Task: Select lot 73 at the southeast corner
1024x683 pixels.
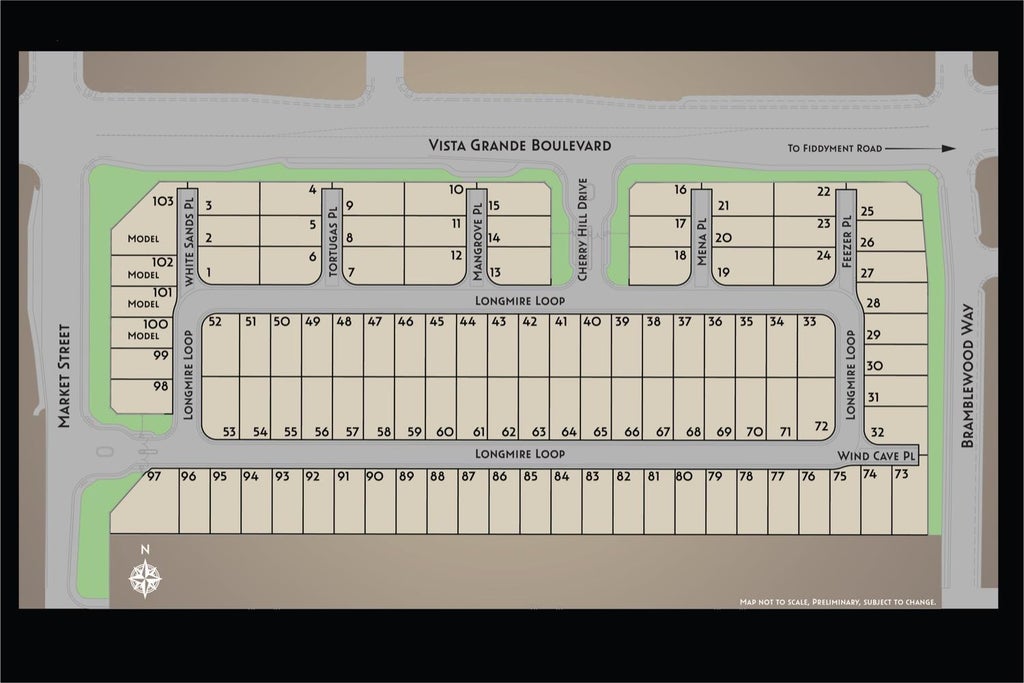Action: point(910,501)
